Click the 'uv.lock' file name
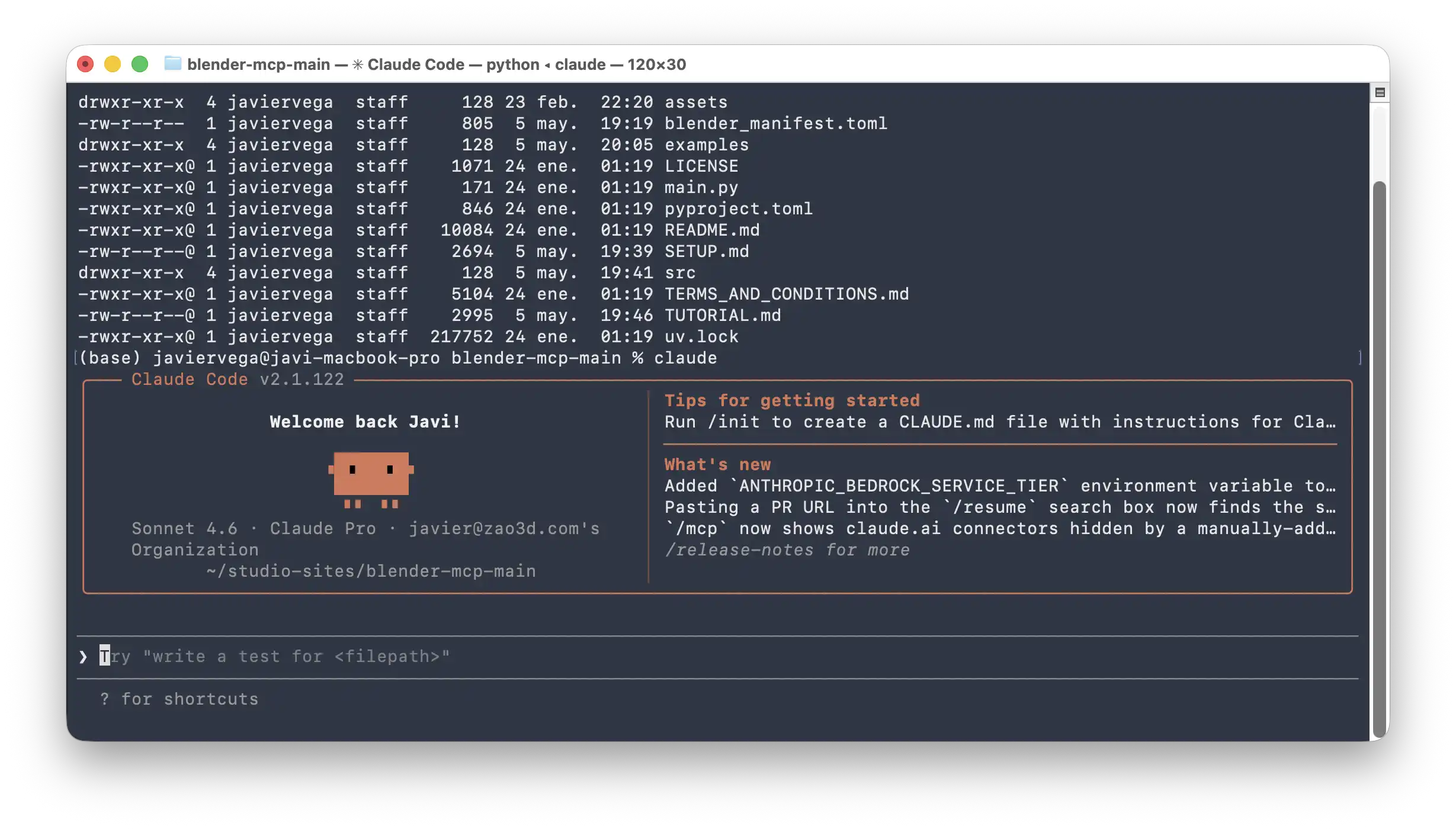This screenshot has height=829, width=1456. [x=701, y=336]
